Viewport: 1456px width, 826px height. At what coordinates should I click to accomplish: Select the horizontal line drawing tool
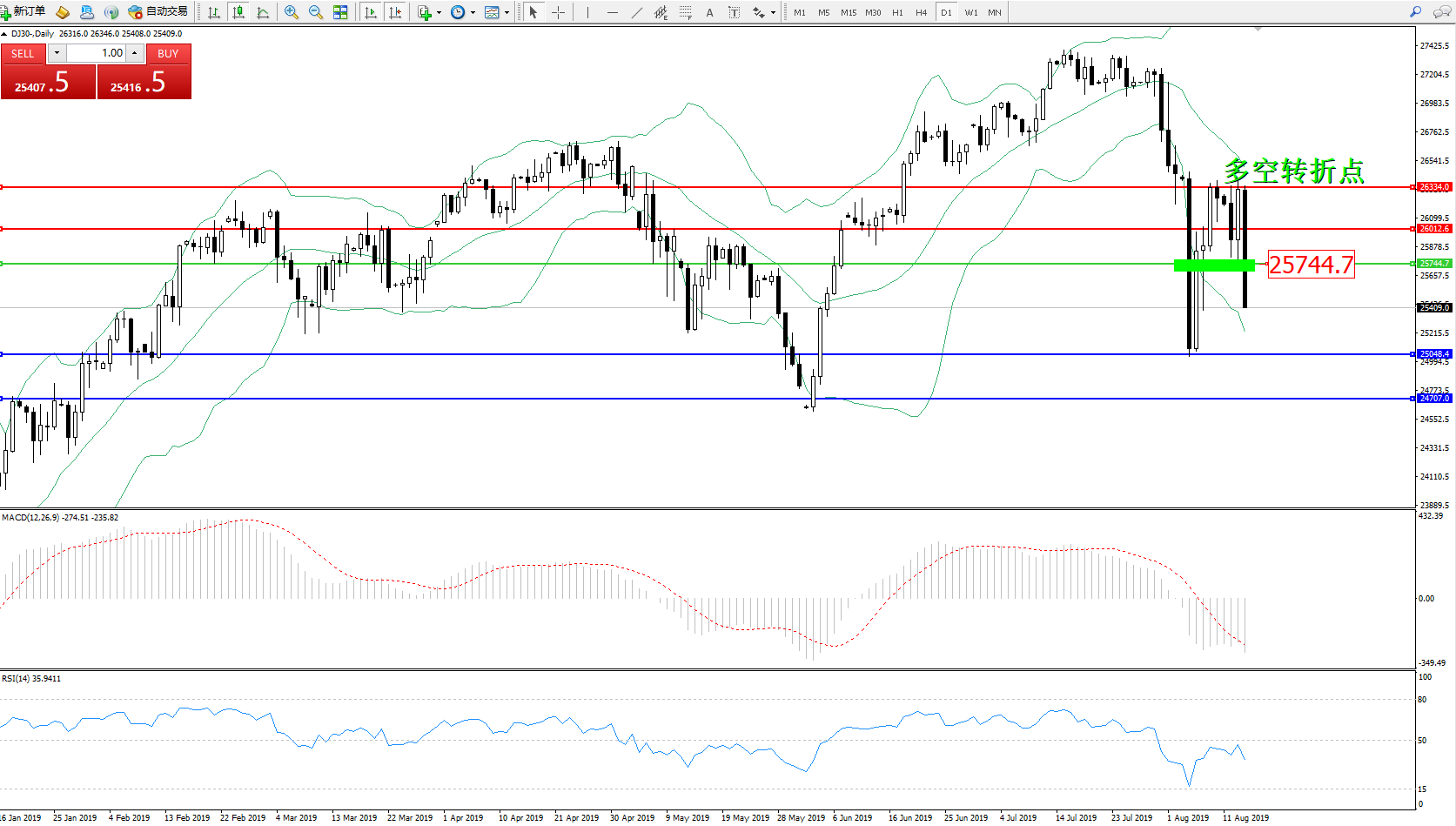pyautogui.click(x=613, y=12)
